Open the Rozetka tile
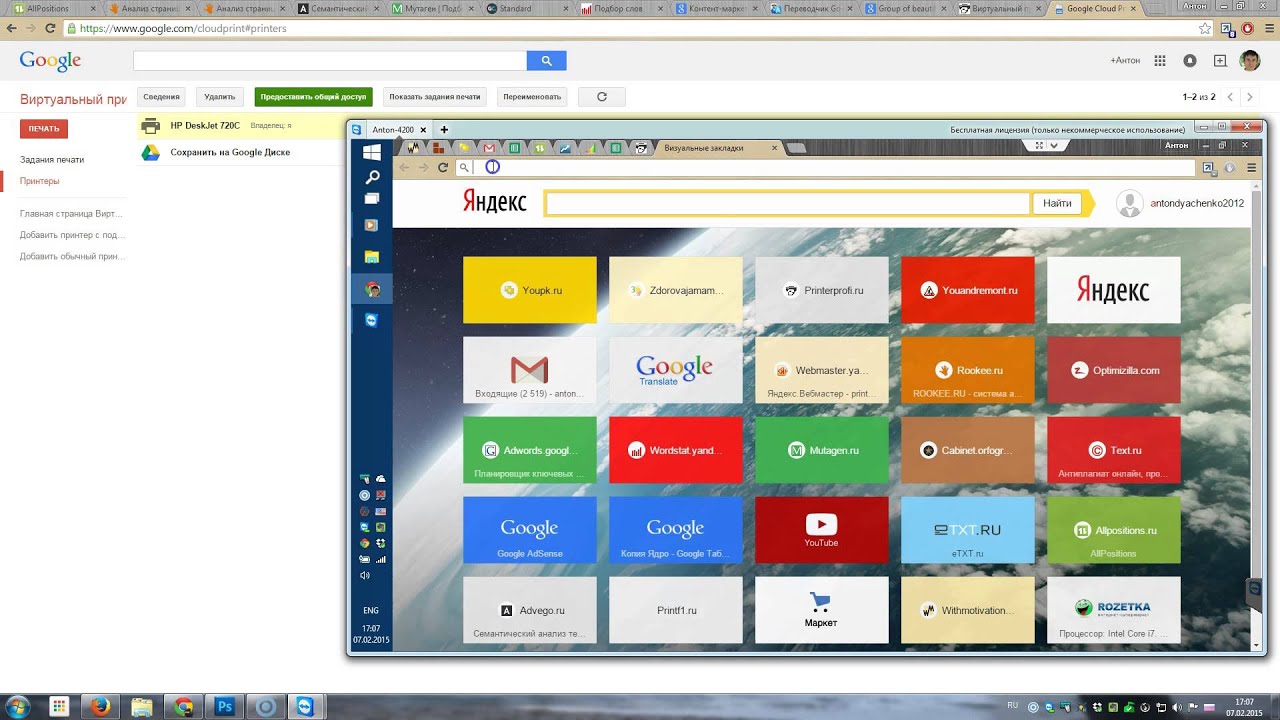The width and height of the screenshot is (1280, 720). click(x=1113, y=609)
